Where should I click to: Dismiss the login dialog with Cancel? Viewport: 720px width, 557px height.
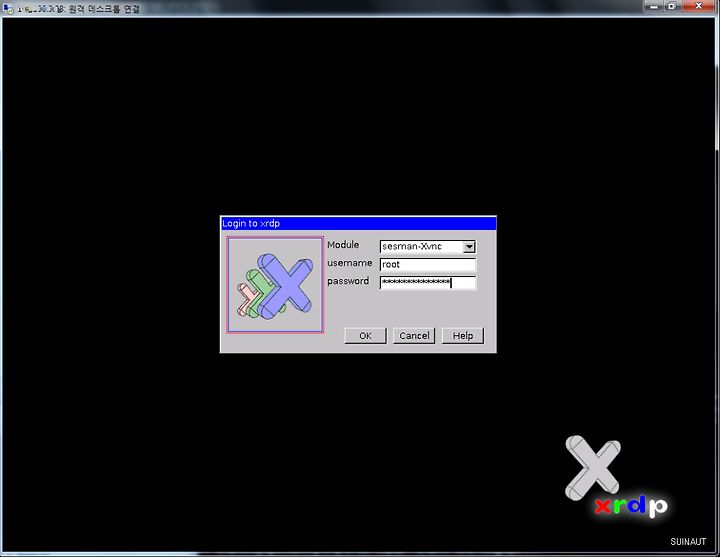click(414, 336)
